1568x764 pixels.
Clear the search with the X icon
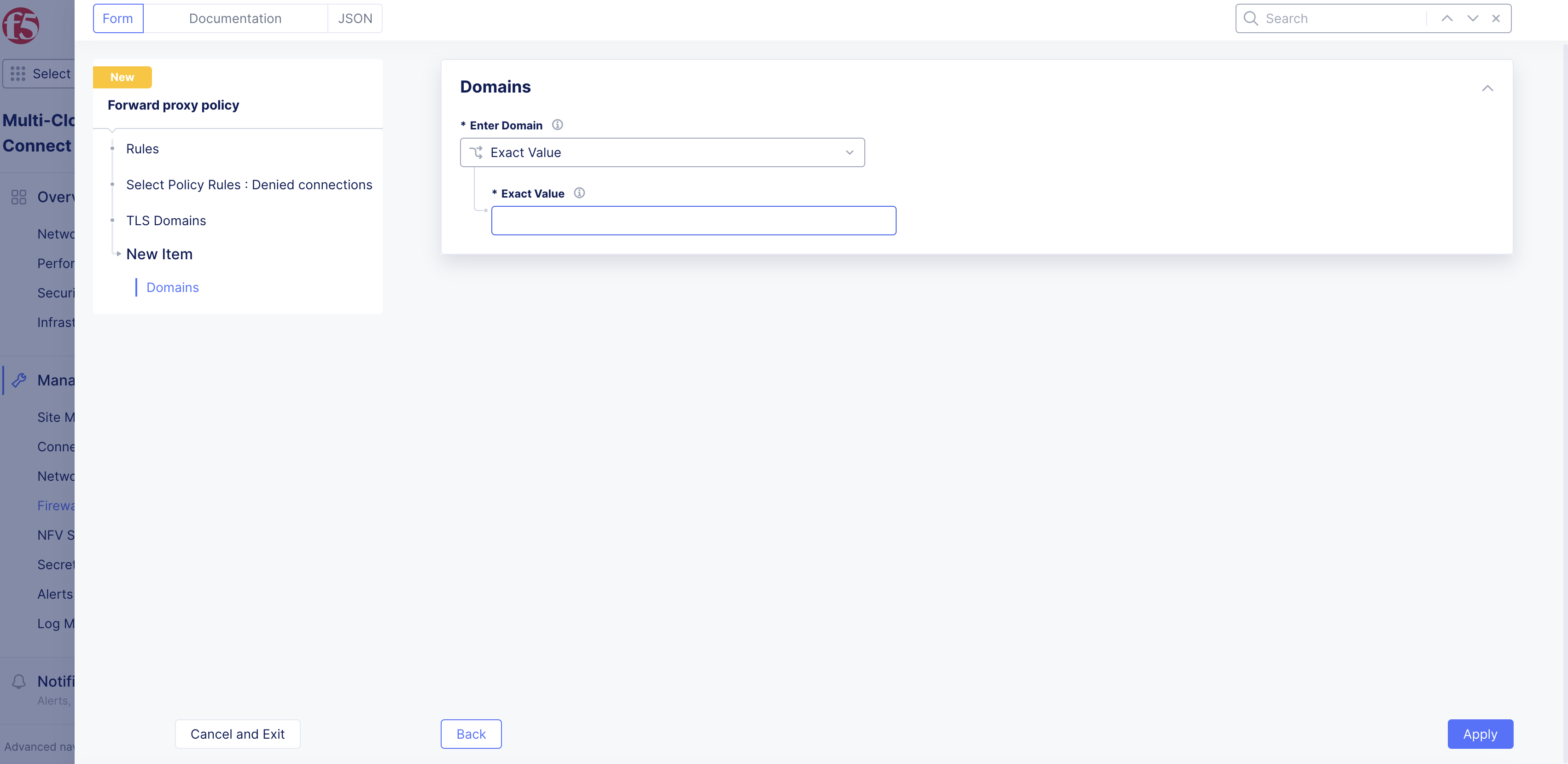1496,18
